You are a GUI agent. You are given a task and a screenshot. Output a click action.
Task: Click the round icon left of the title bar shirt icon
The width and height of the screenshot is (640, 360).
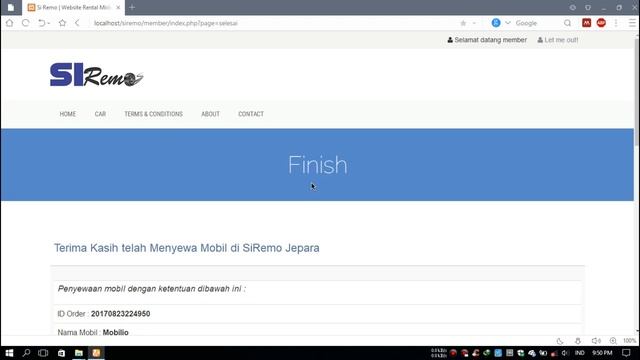click(x=573, y=8)
